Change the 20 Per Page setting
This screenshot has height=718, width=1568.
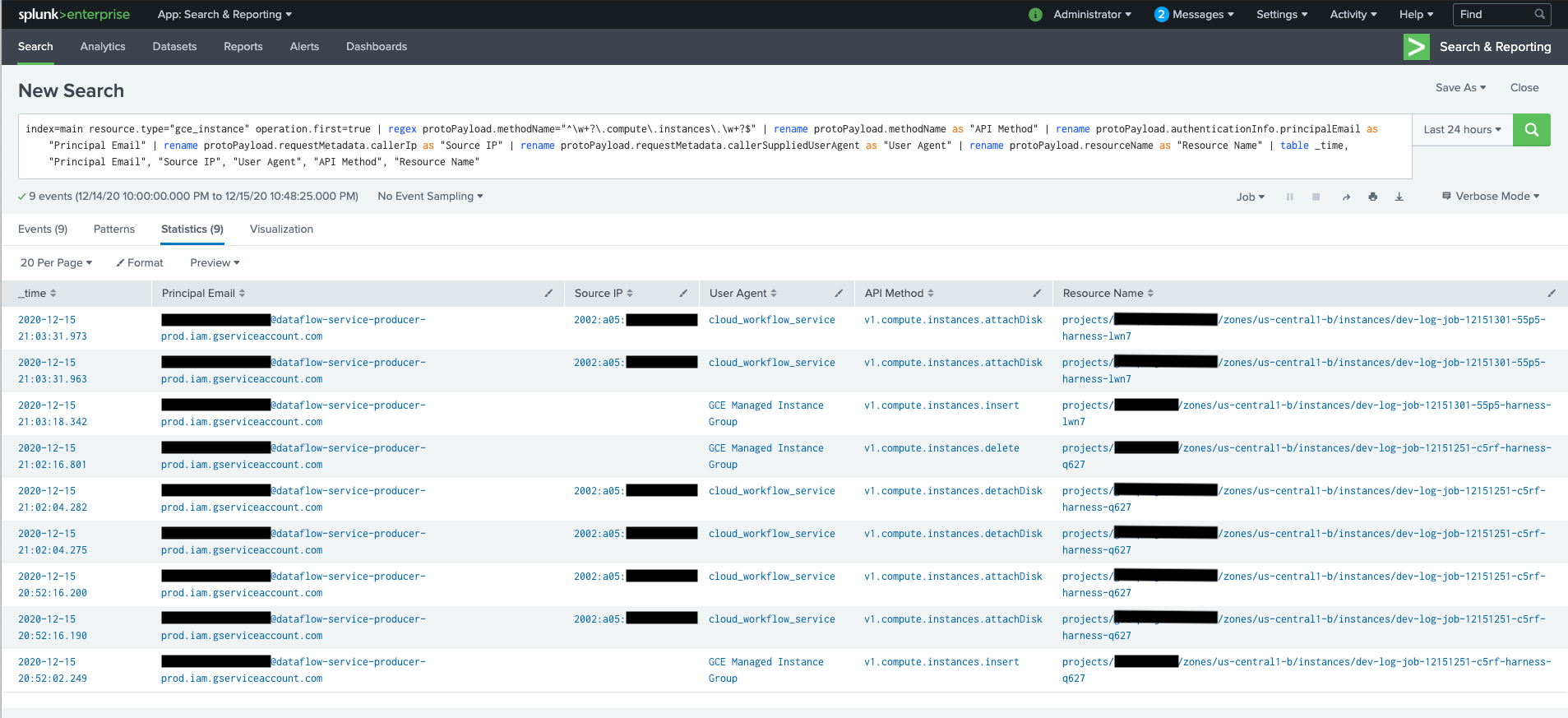(x=56, y=263)
